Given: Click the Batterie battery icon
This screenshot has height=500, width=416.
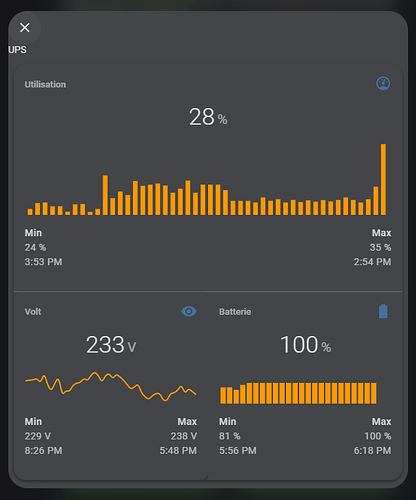Looking at the screenshot, I should [x=383, y=311].
